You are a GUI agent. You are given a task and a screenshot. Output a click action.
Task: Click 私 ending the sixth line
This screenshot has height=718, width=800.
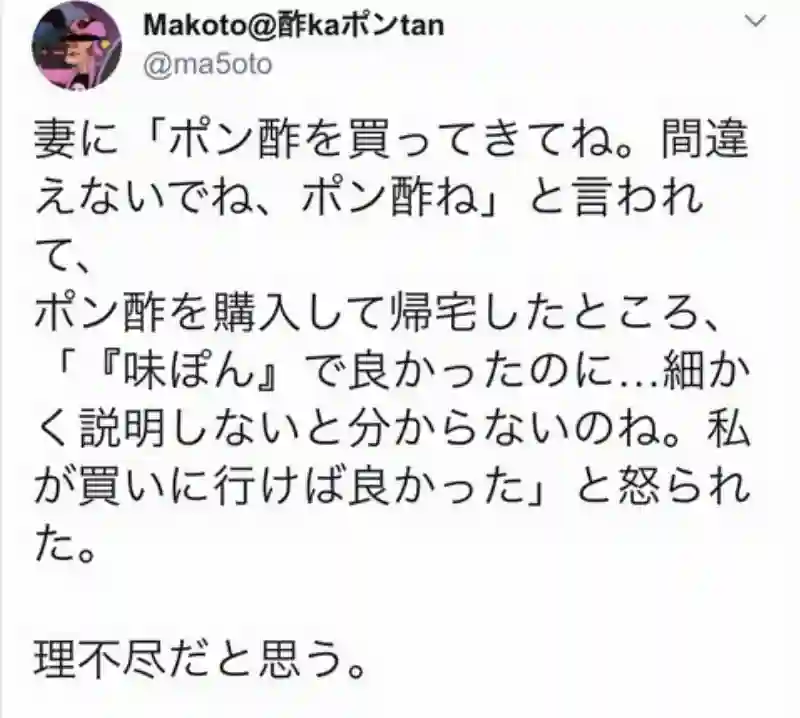(728, 428)
